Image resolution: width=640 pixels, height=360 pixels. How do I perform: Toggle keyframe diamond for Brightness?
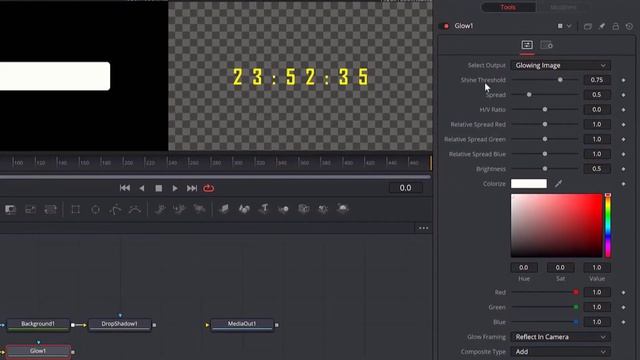pos(623,169)
